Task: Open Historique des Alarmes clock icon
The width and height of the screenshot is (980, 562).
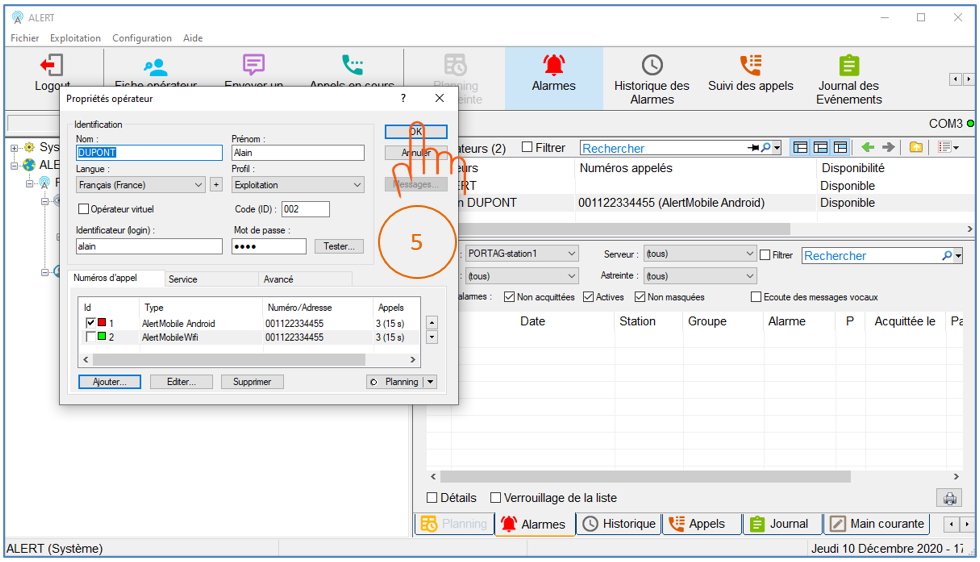Action: coord(652,66)
